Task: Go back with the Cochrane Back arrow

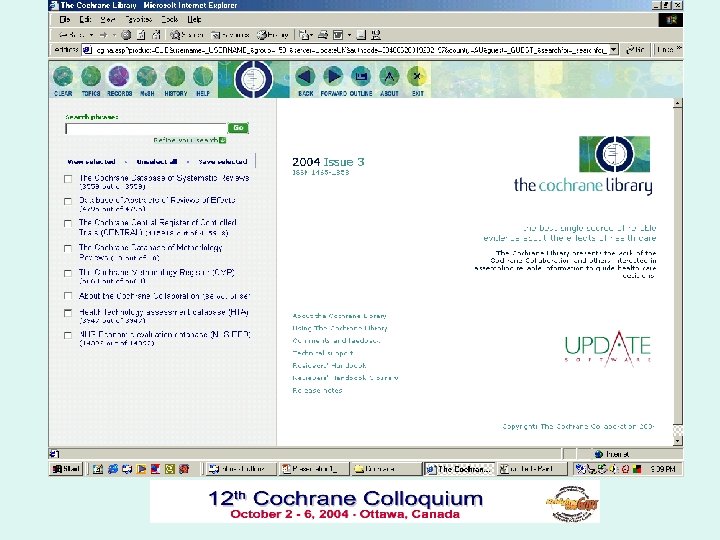Action: tap(305, 76)
